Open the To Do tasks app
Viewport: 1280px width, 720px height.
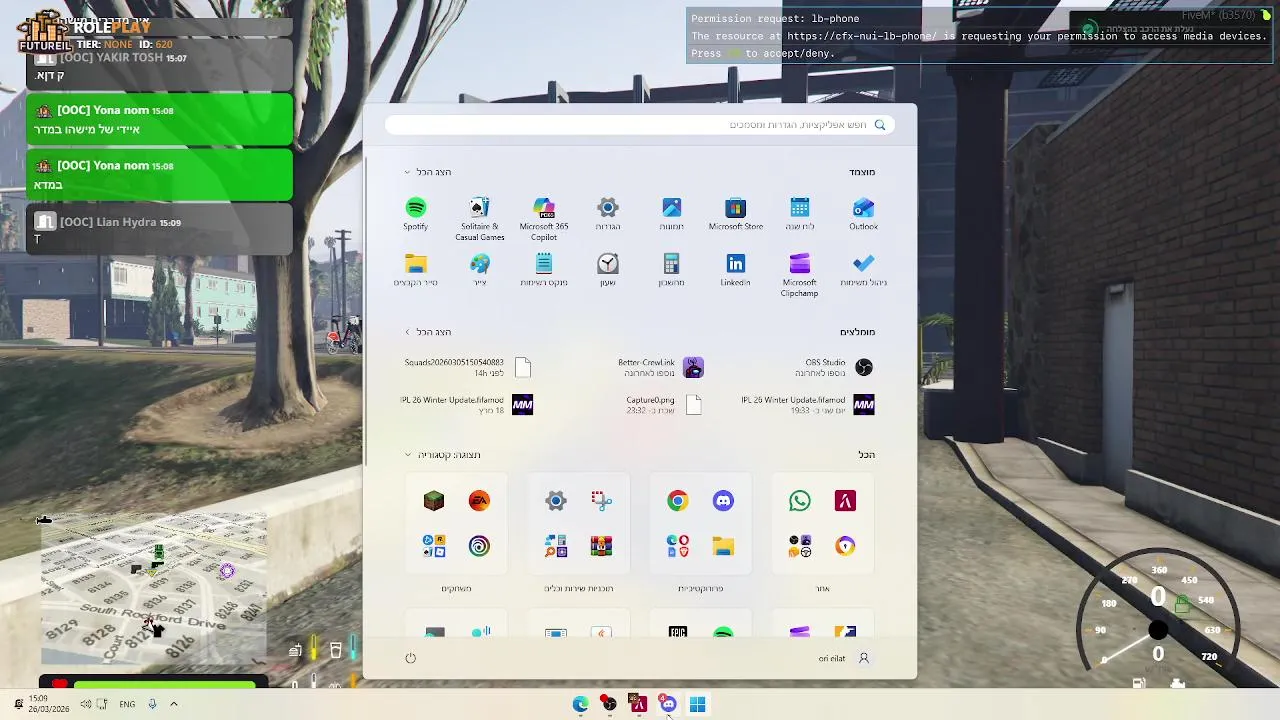point(863,270)
